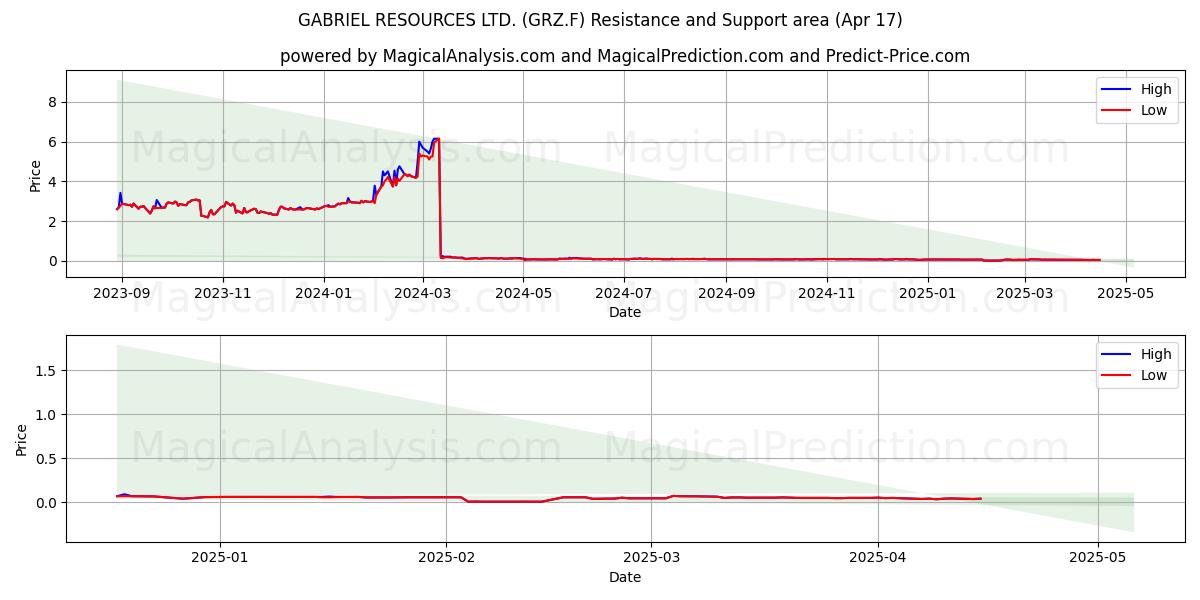
Task: Click the price value 6 on top axis
Action: click(x=54, y=142)
